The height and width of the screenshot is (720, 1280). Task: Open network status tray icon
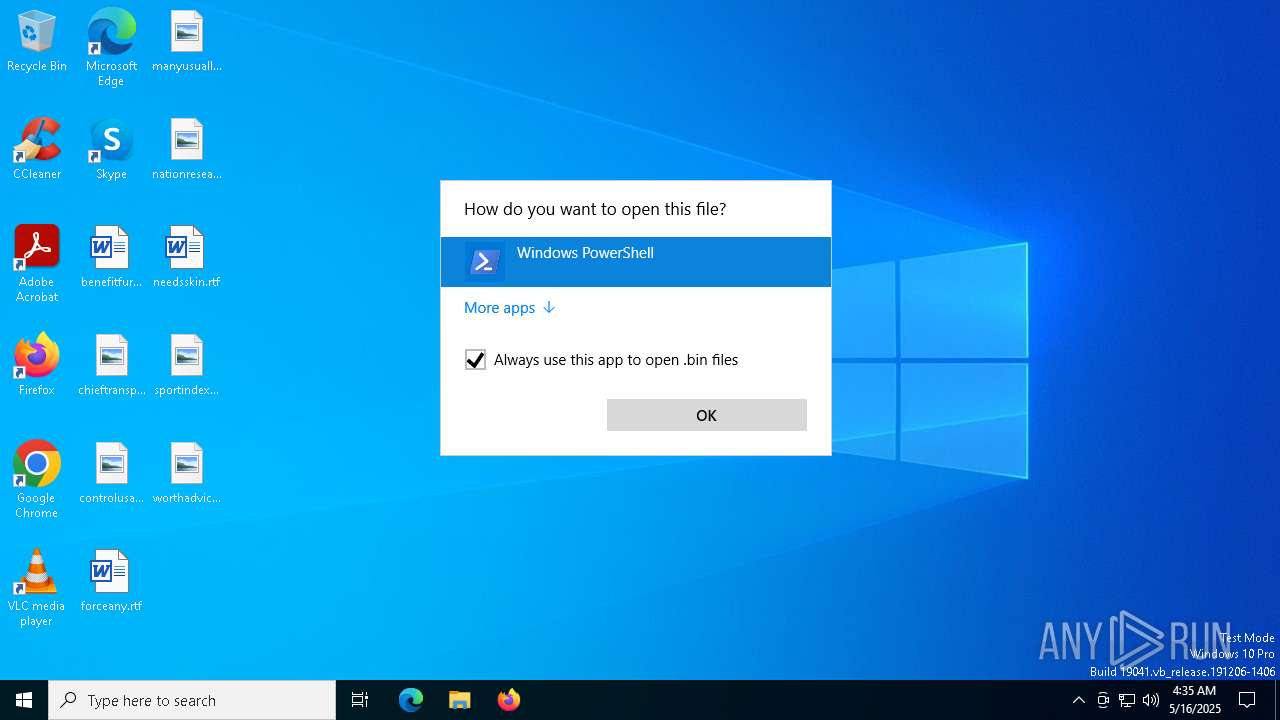1127,700
